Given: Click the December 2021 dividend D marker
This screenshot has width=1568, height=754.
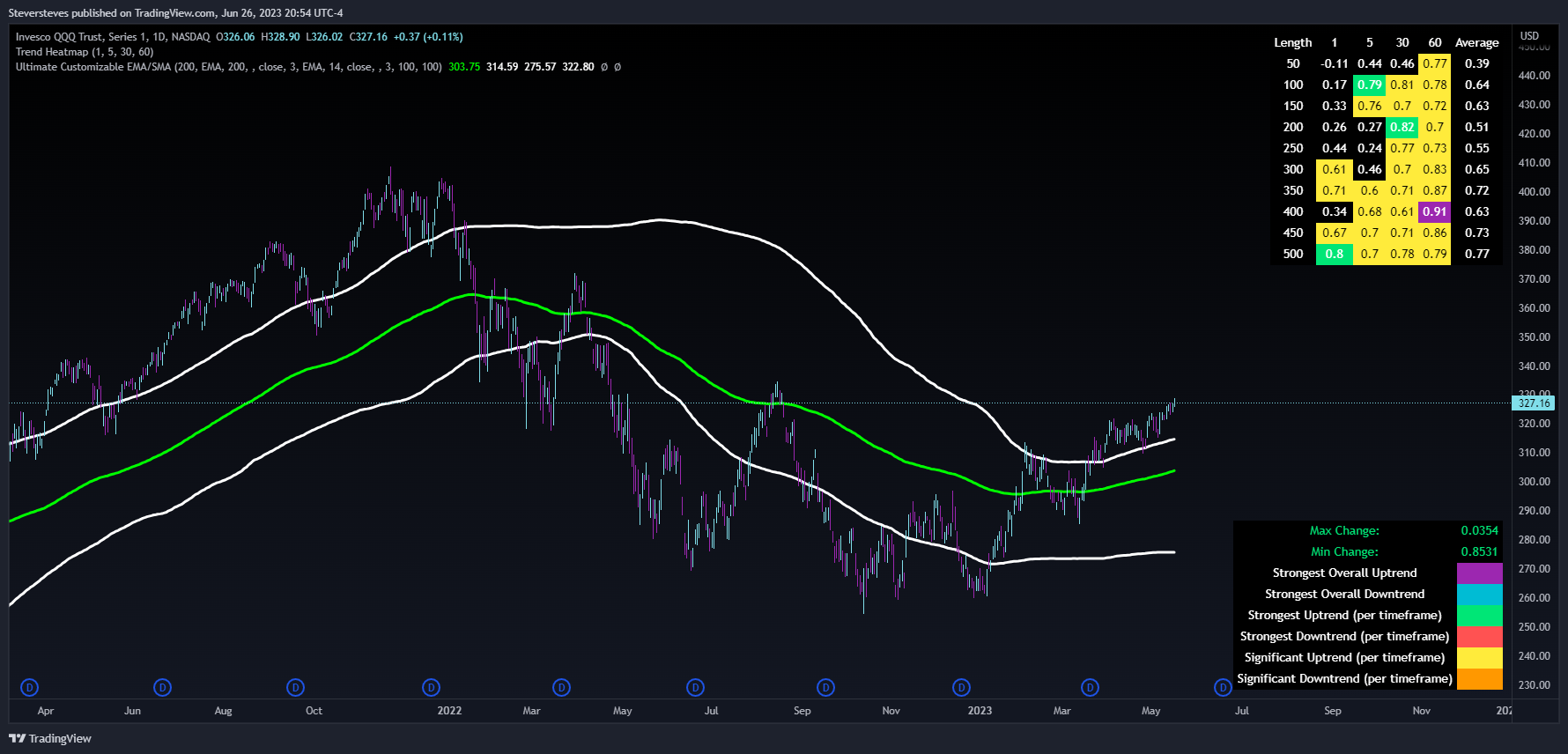Looking at the screenshot, I should click(x=431, y=687).
